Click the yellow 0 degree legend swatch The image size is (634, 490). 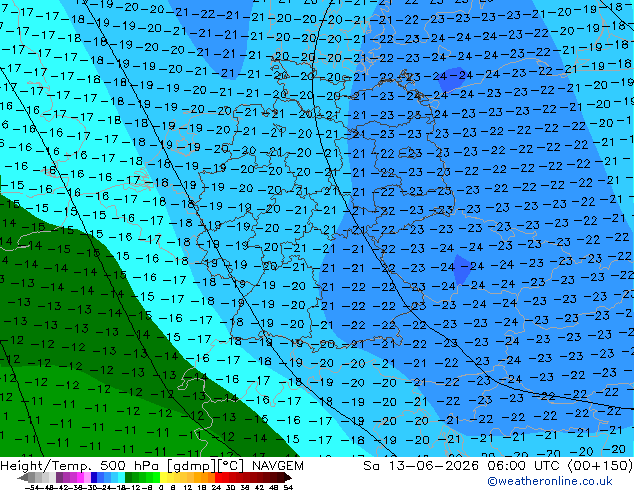[x=163, y=477]
